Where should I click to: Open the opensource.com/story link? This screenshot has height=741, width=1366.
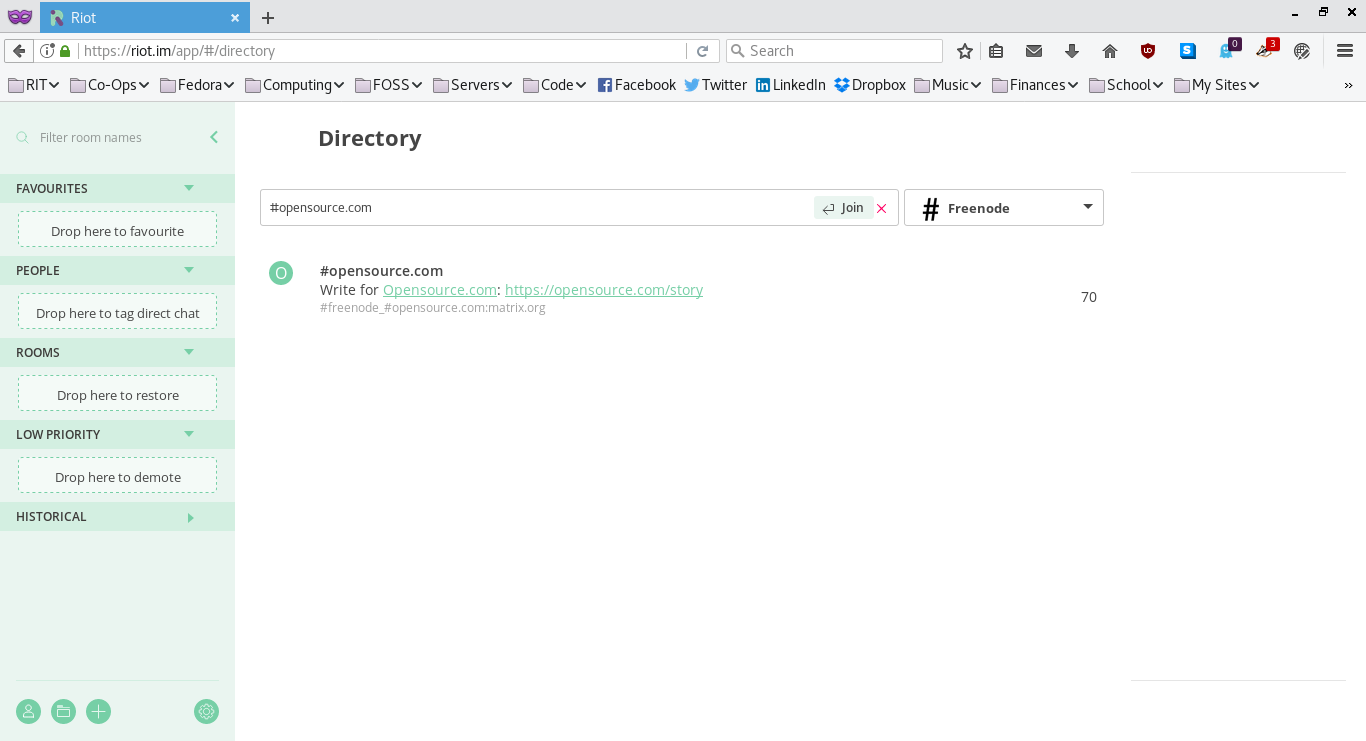click(x=604, y=290)
